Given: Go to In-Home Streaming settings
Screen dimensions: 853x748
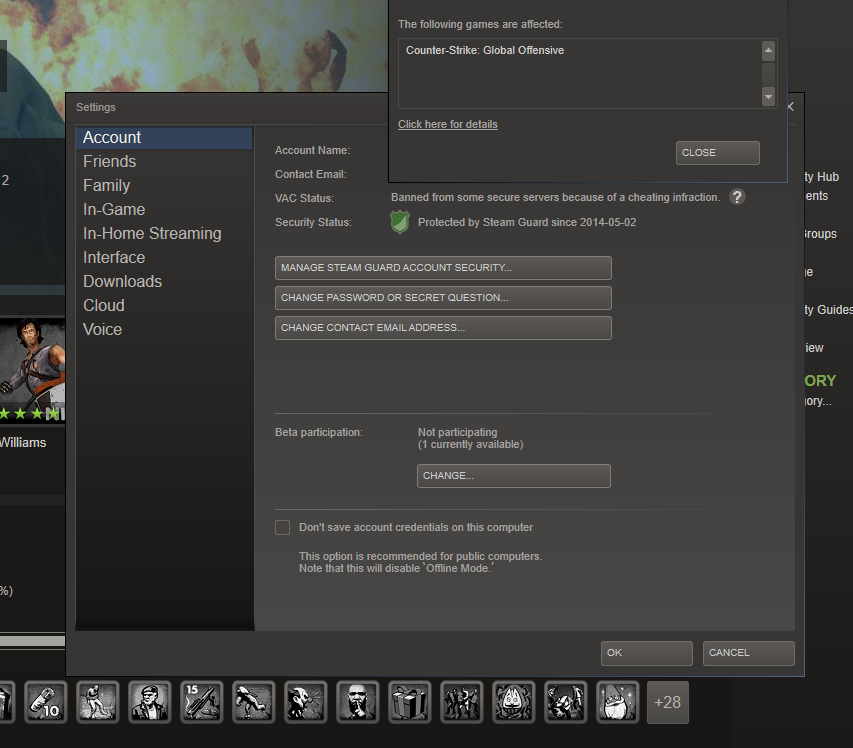Looking at the screenshot, I should click(164, 233).
